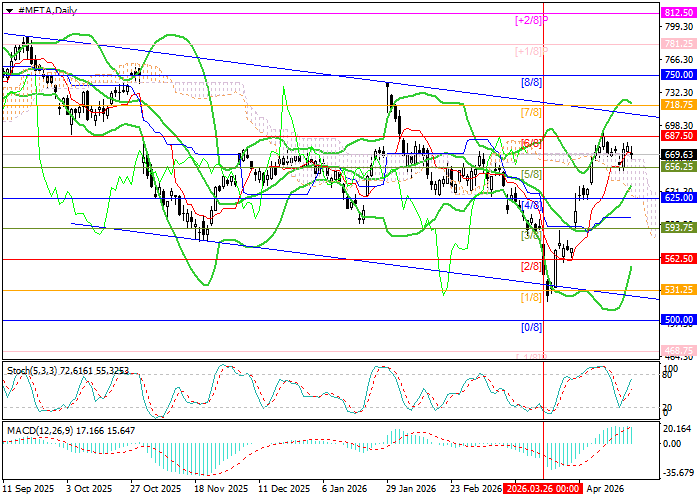This screenshot has height=500, width=700.
Task: Select the 625.00 blue price tag
Action: click(679, 198)
